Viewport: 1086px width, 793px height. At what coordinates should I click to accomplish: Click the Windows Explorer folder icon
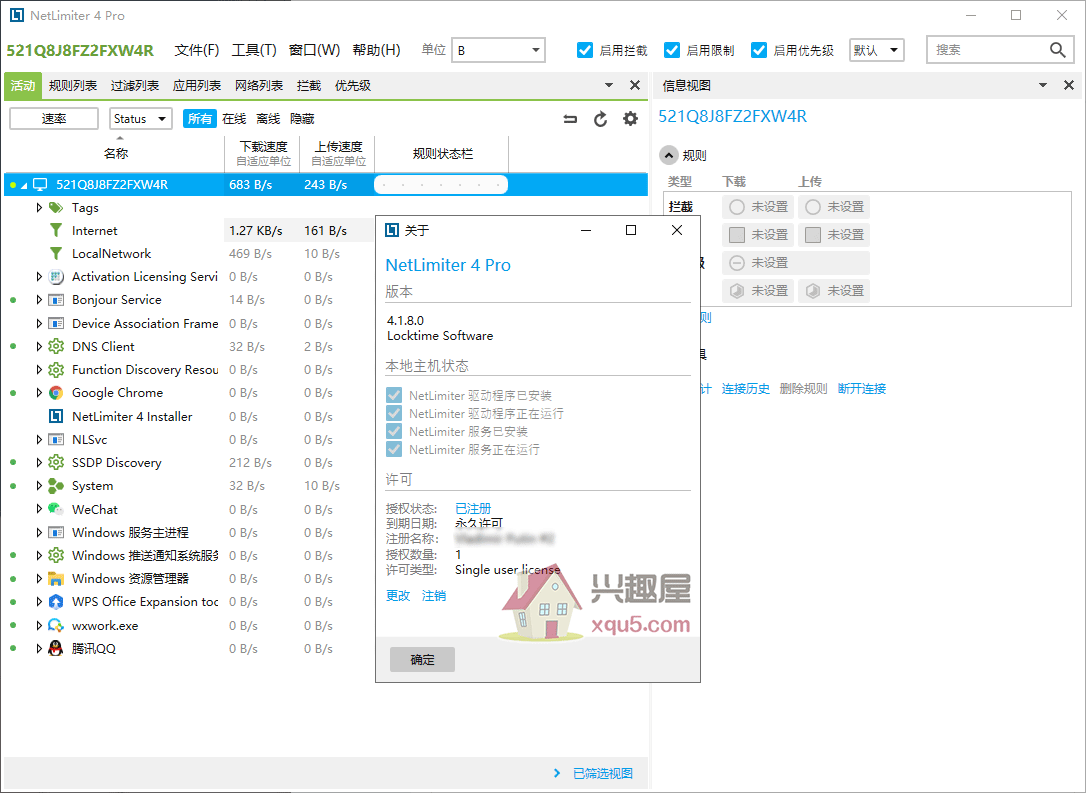(56, 578)
